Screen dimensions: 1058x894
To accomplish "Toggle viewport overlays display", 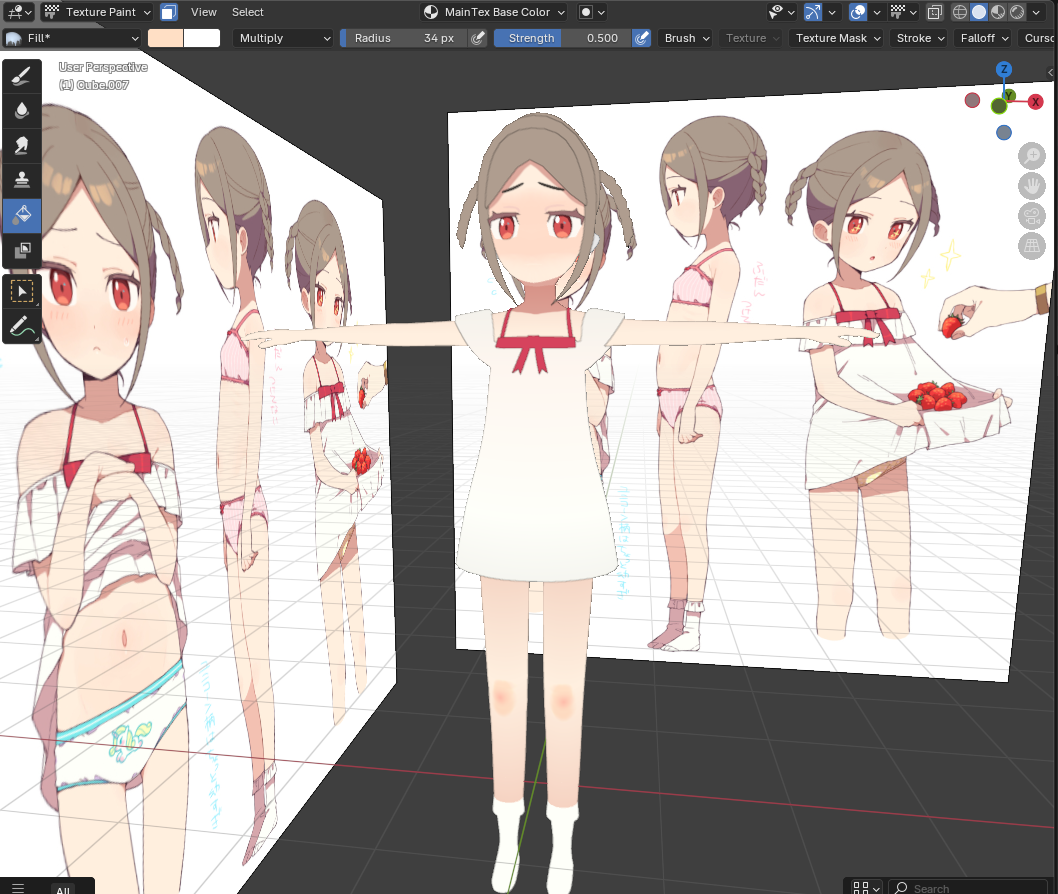I will coord(858,12).
